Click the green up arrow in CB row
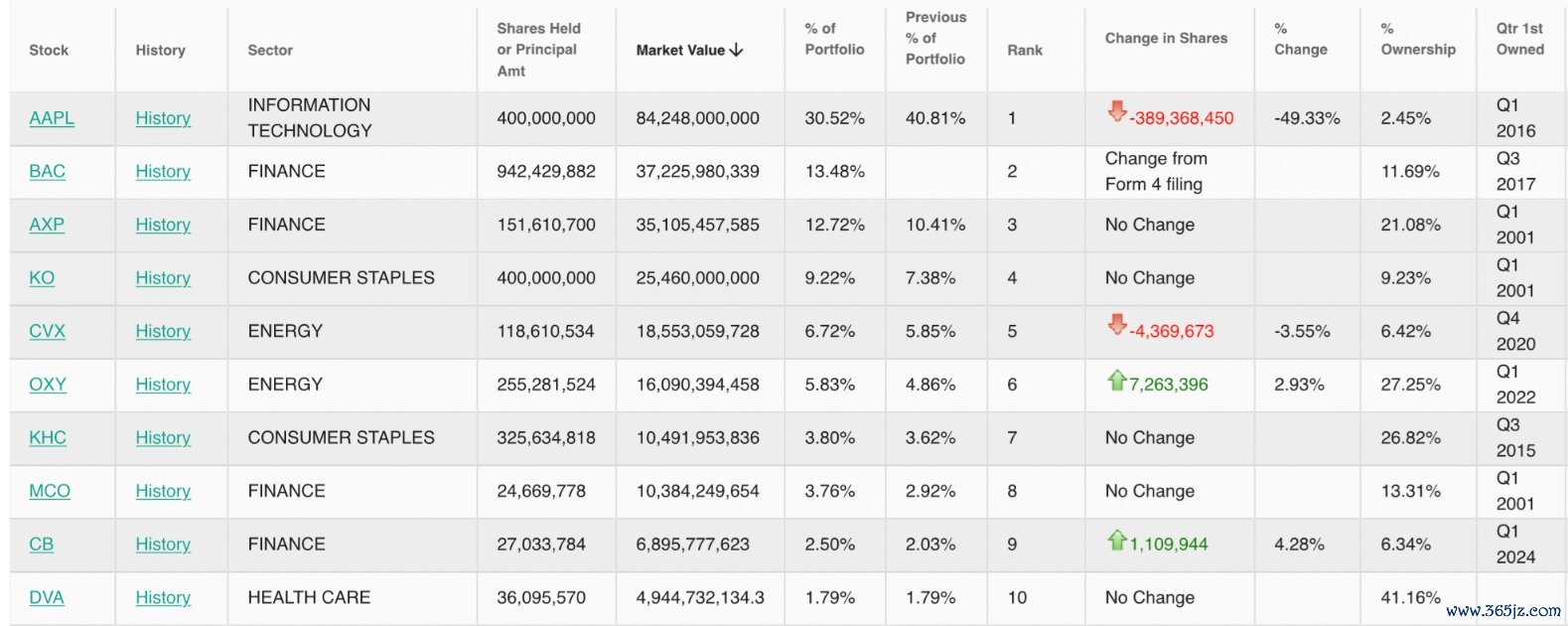Viewport: 1568px width, 626px height. click(1117, 539)
